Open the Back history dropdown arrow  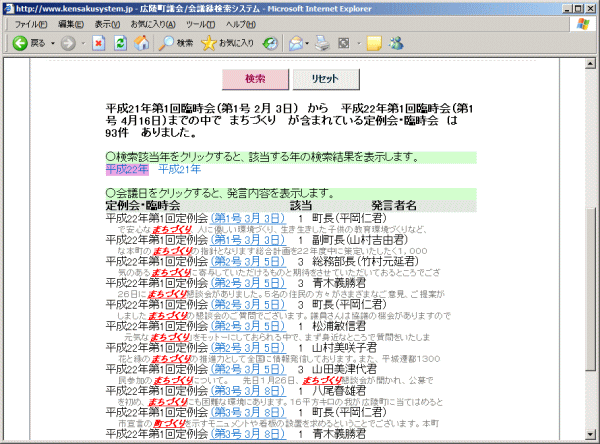53,44
